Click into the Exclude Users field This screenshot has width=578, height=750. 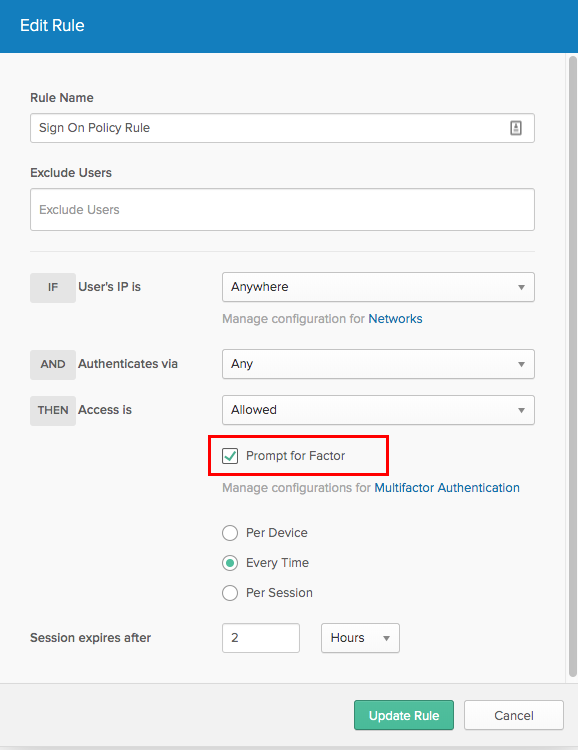[x=282, y=210]
